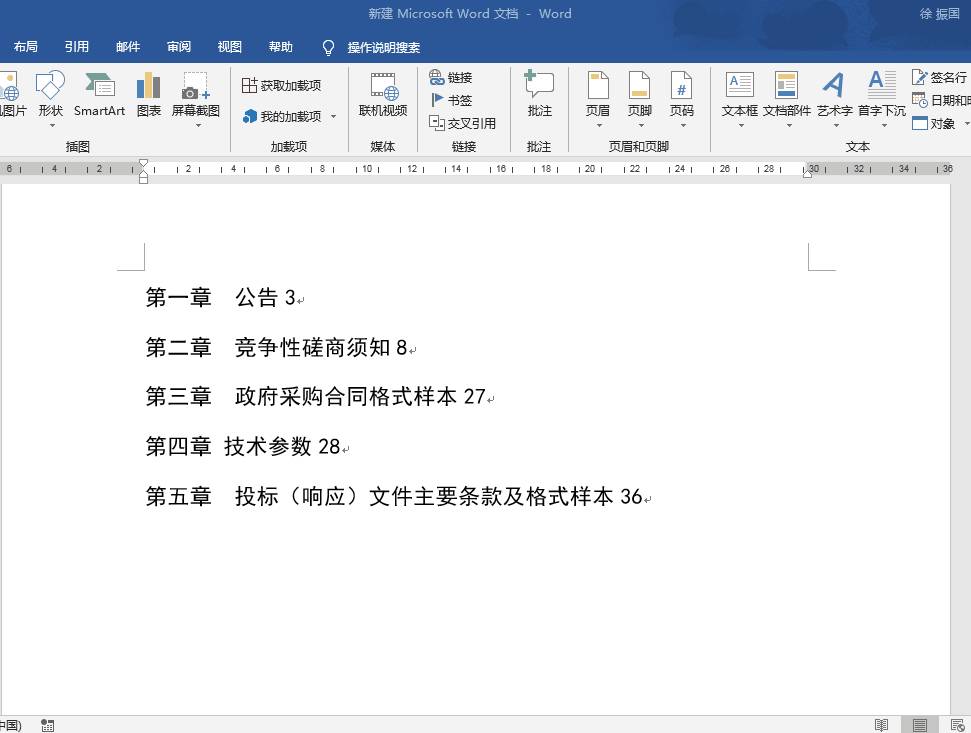971x733 pixels.
Task: Switch to Print Layout view in status bar
Action: click(920, 724)
